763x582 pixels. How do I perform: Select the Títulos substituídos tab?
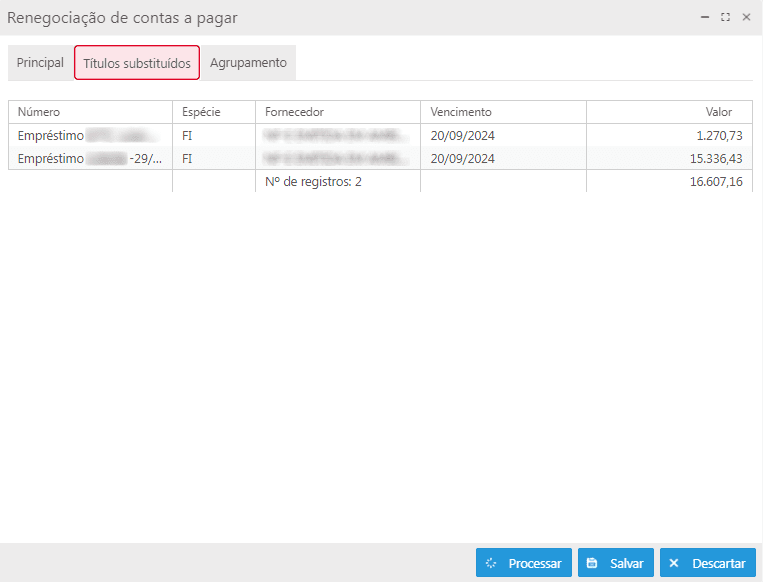point(137,63)
